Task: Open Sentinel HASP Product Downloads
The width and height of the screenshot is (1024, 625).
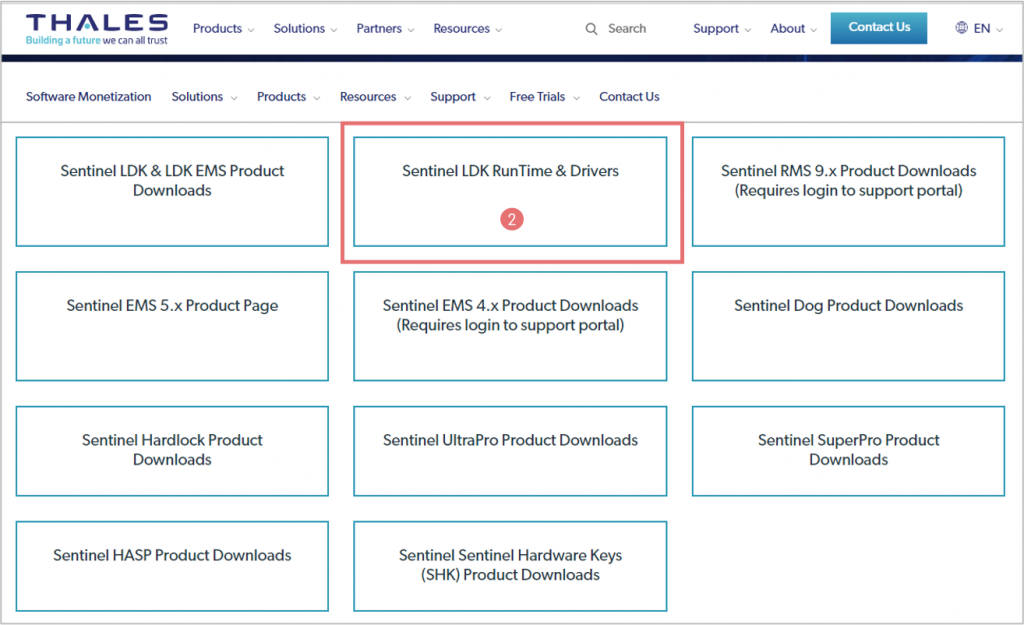Action: (172, 555)
